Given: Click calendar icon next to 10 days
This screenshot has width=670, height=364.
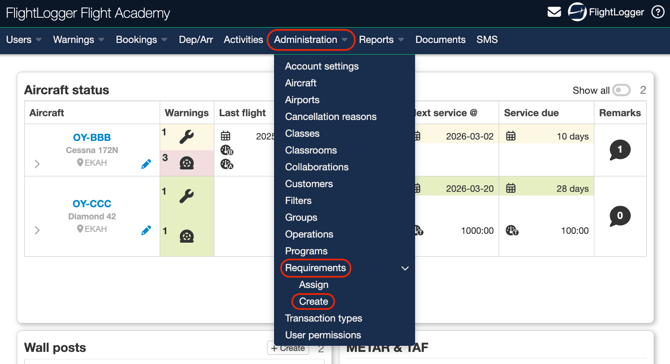Looking at the screenshot, I should [x=511, y=136].
